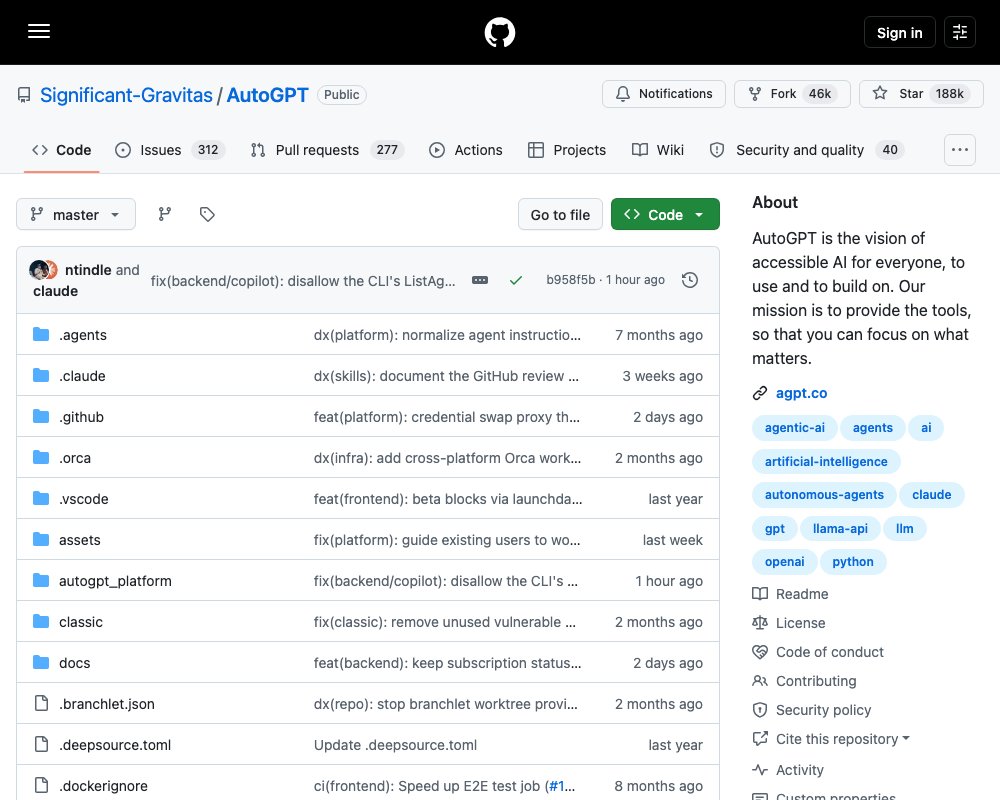
Task: Select the llm topic tag
Action: (904, 528)
